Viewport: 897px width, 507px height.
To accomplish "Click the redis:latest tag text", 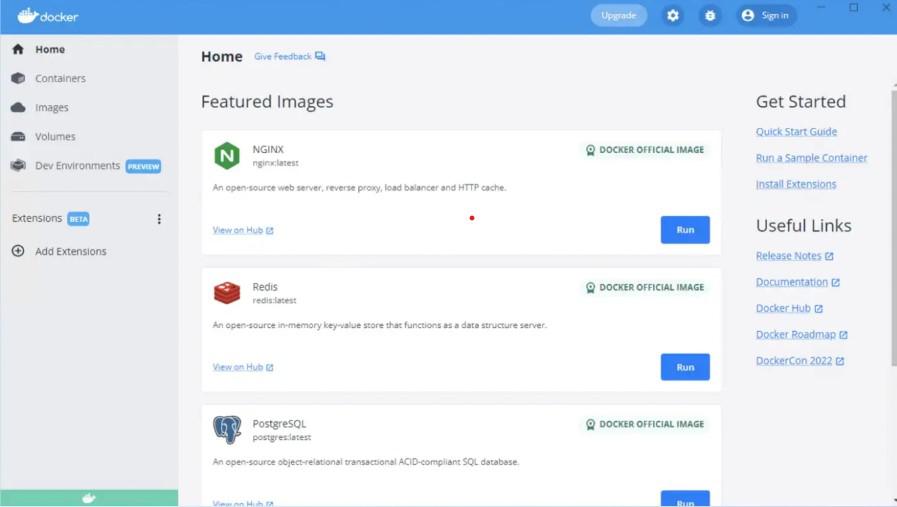I will [274, 300].
